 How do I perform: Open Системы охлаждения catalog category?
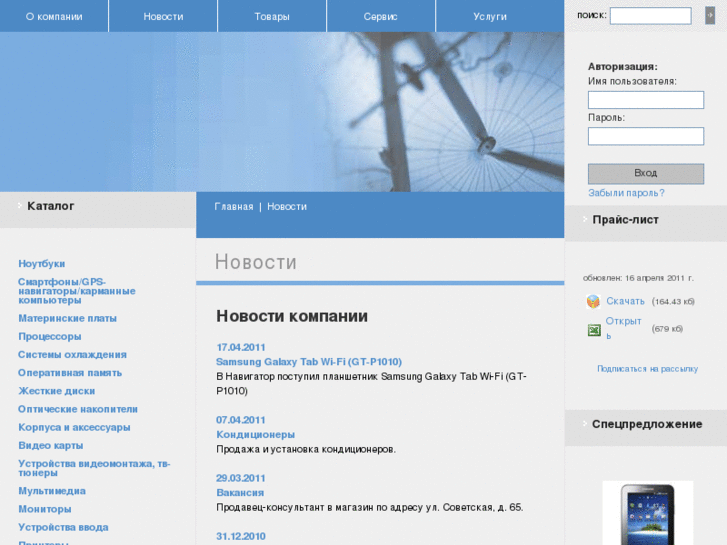coord(72,354)
